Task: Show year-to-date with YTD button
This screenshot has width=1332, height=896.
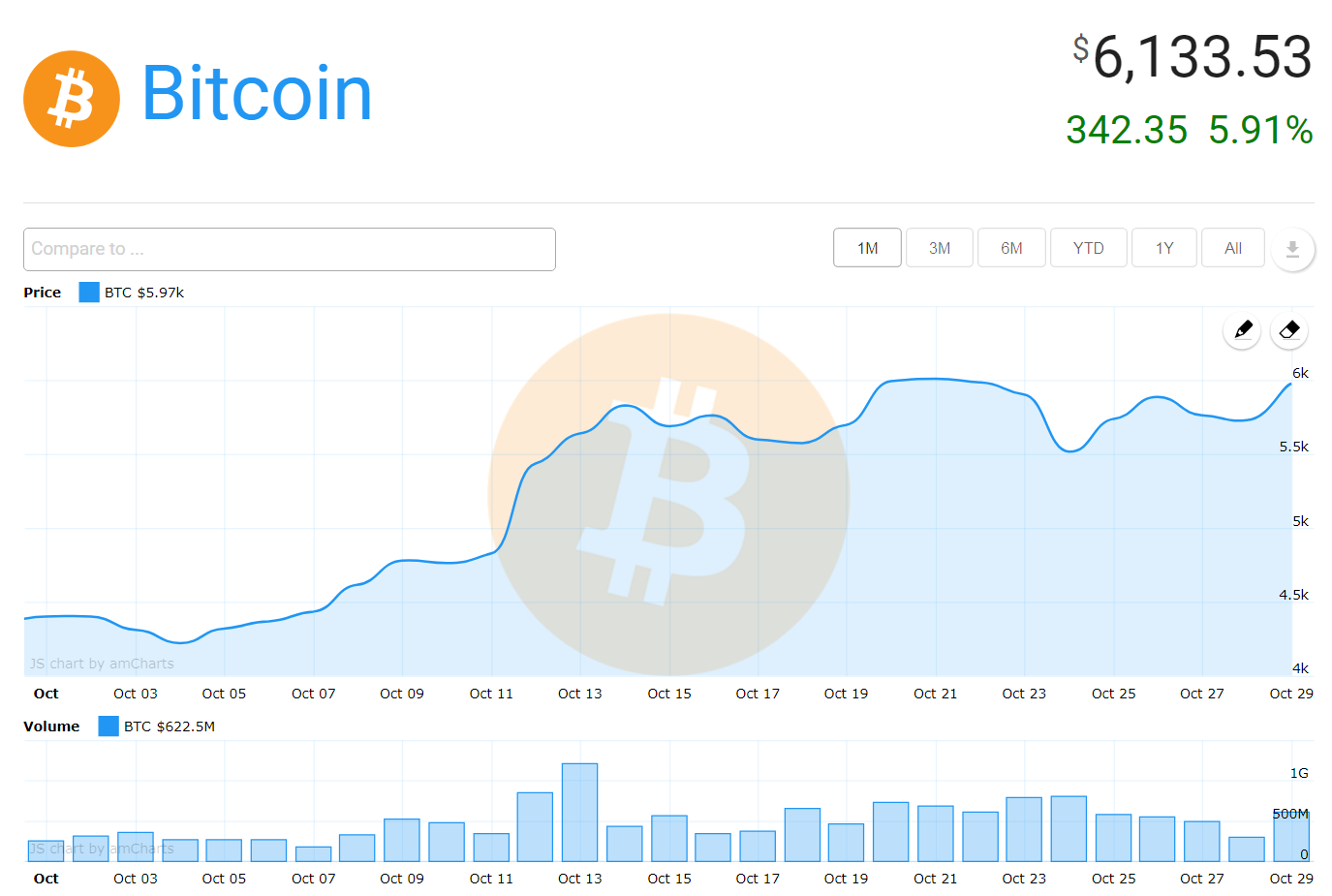Action: [x=1088, y=248]
